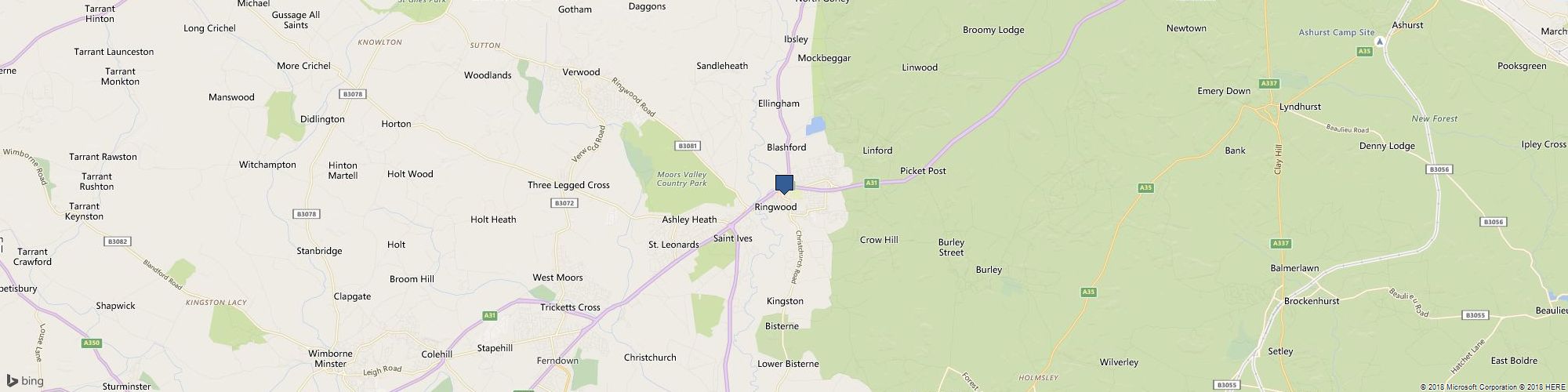Select the B3072 road badge

564,202
